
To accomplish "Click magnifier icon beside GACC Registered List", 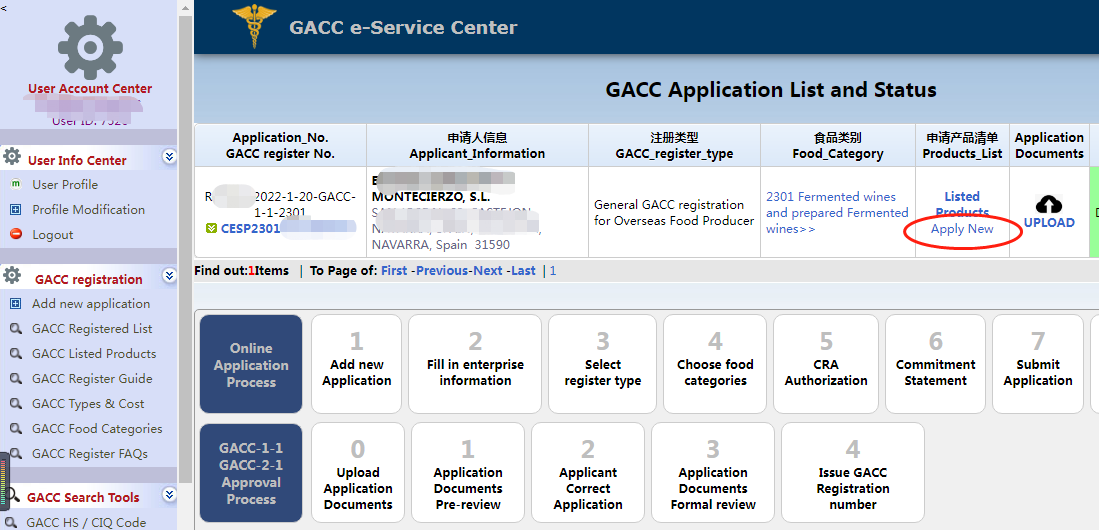I will (x=15, y=329).
